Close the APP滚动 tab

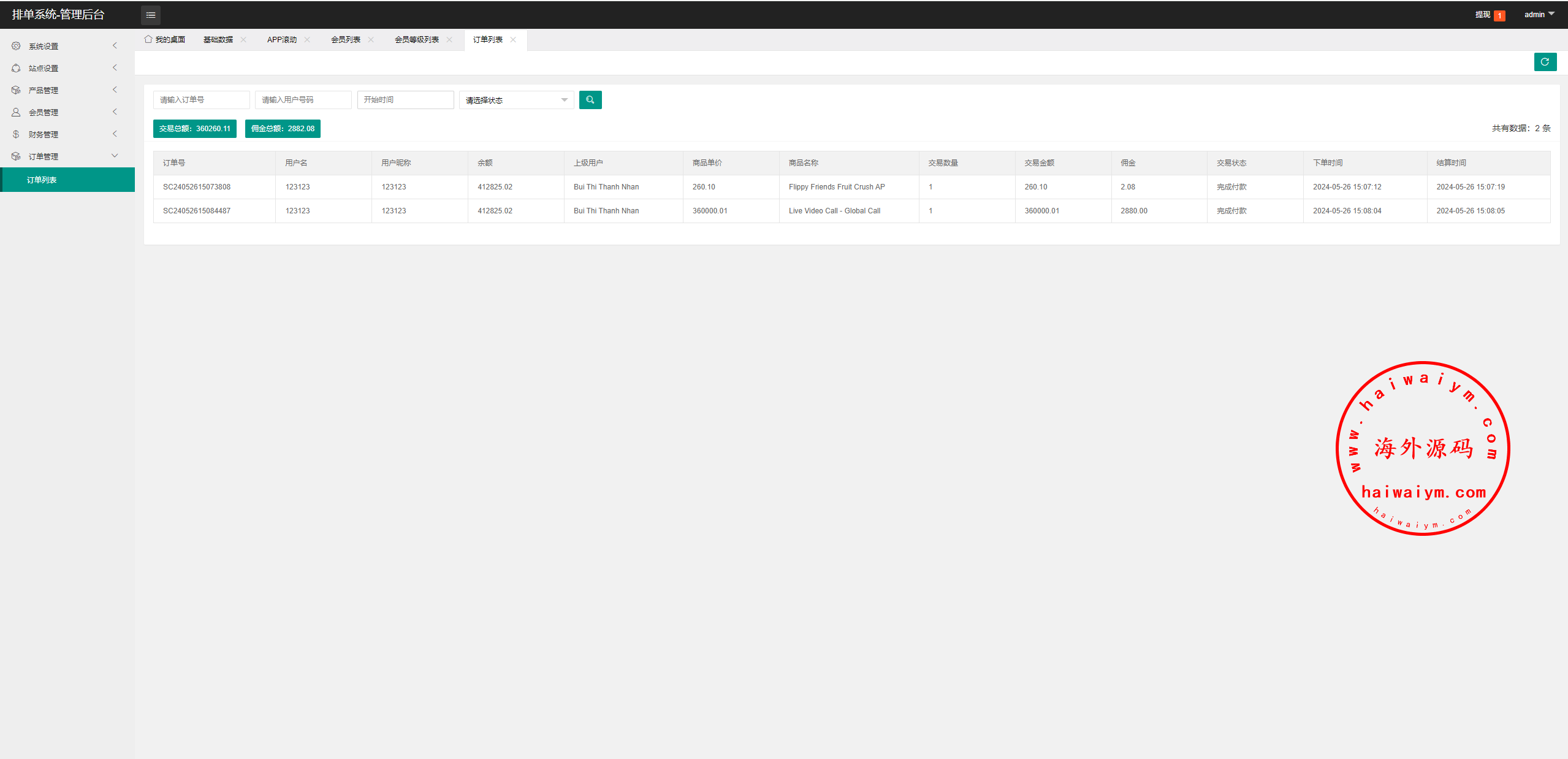pyautogui.click(x=307, y=40)
